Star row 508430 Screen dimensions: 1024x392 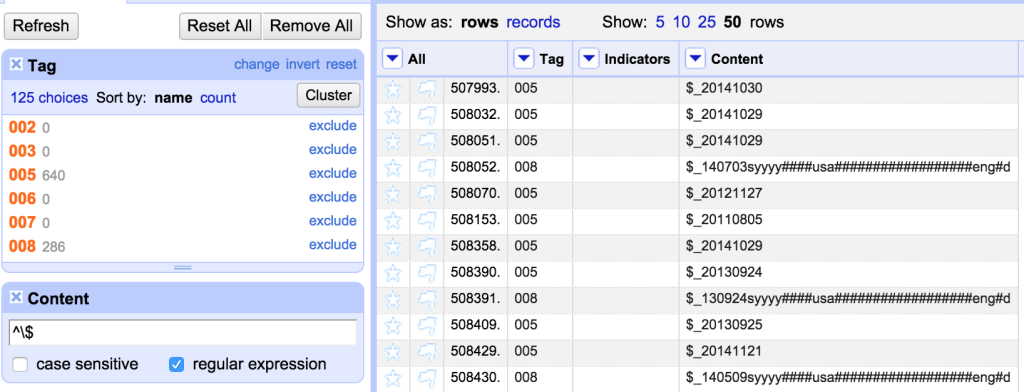[x=393, y=378]
